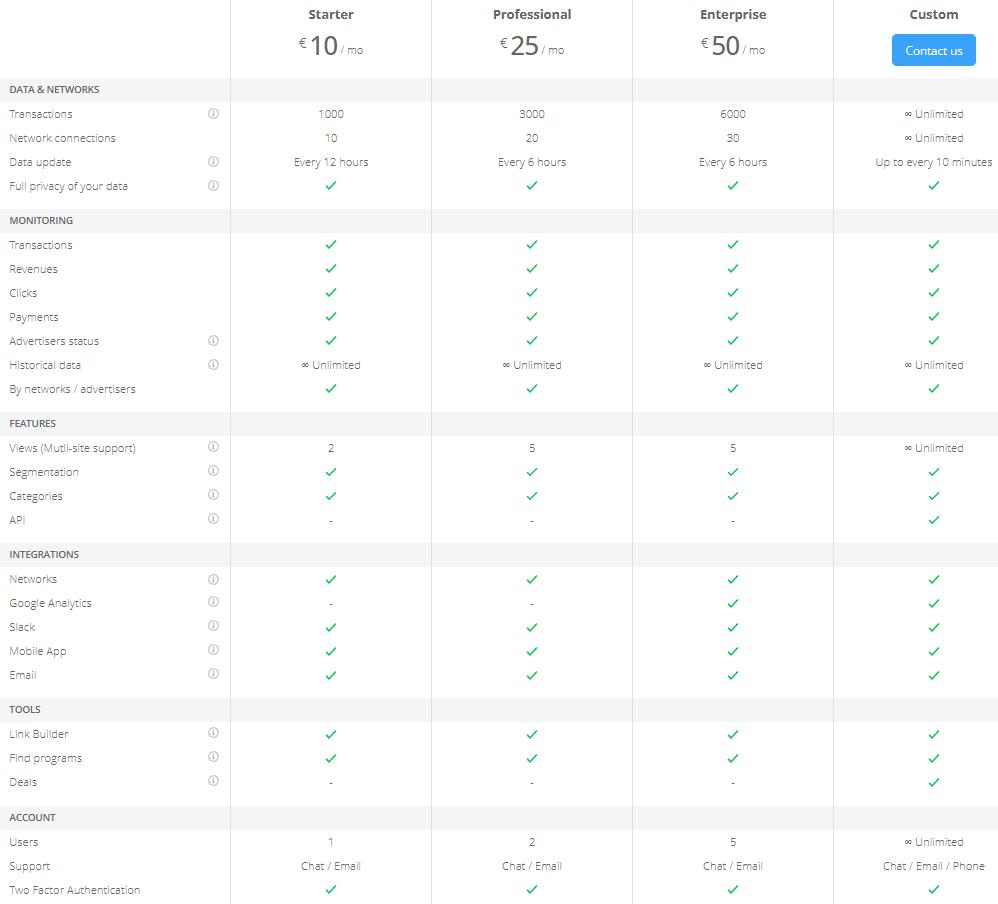Click the Two Factor Authentication label

pyautogui.click(x=74, y=890)
